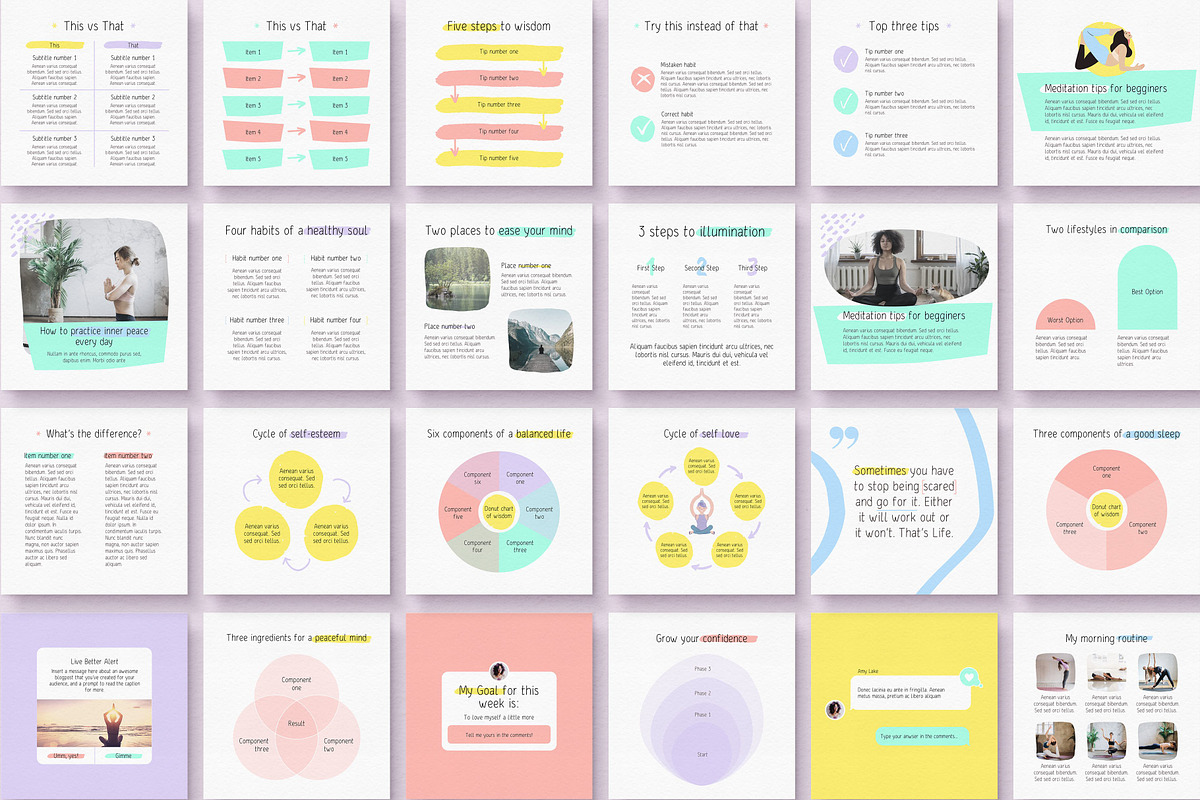Click the Sometimes you have to stop quote text
The height and width of the screenshot is (800, 1200).
[x=904, y=501]
